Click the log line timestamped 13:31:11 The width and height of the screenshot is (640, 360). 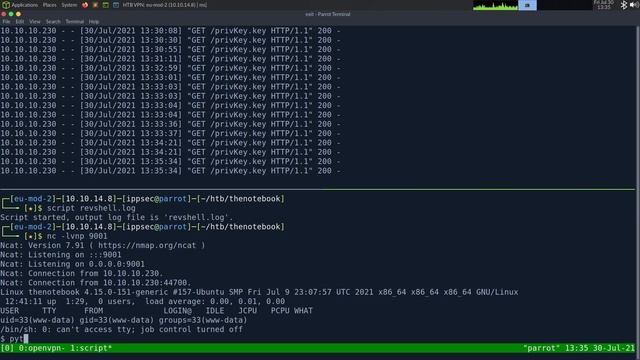(170, 59)
